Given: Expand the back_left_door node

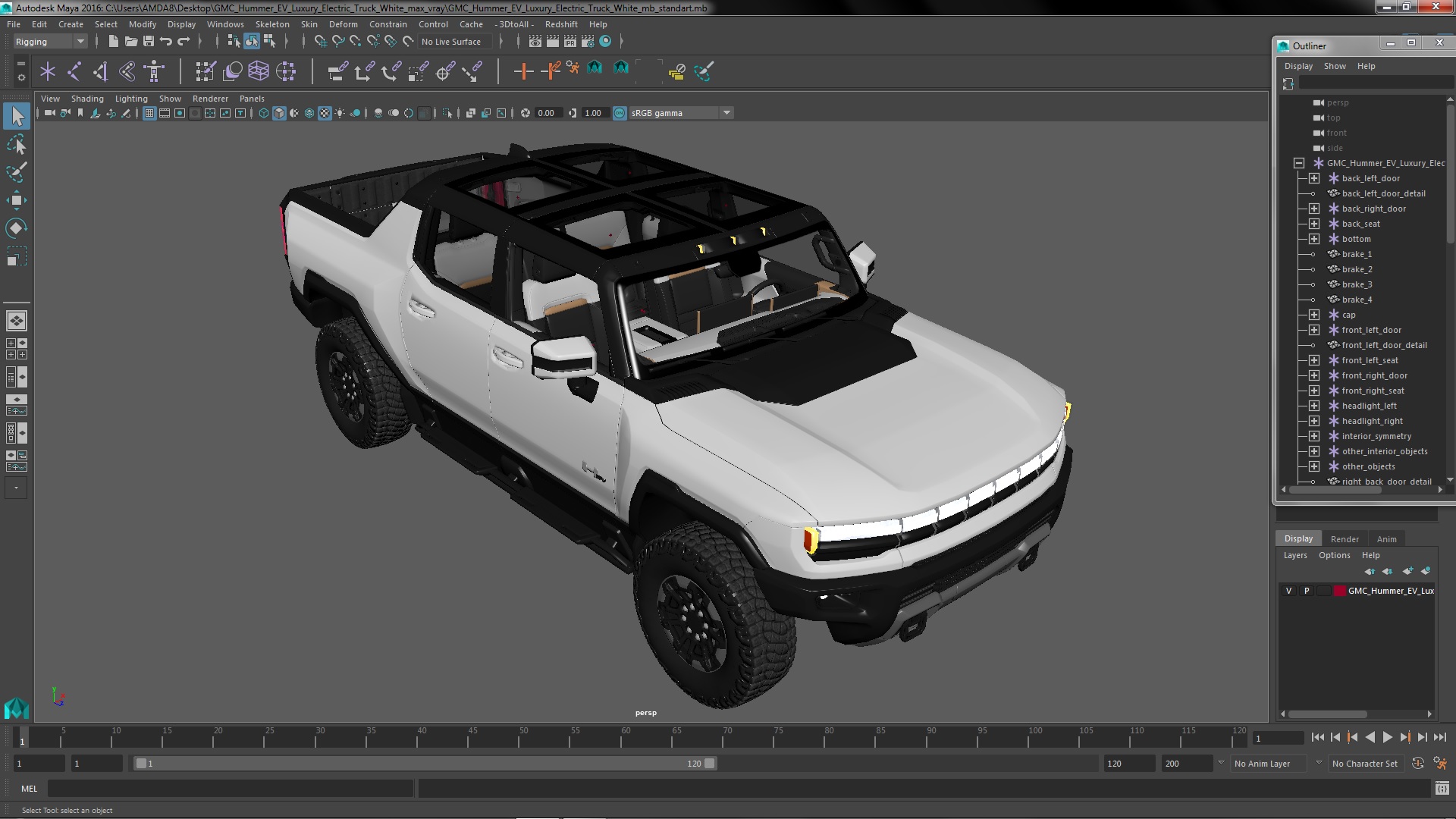Looking at the screenshot, I should click(x=1314, y=178).
